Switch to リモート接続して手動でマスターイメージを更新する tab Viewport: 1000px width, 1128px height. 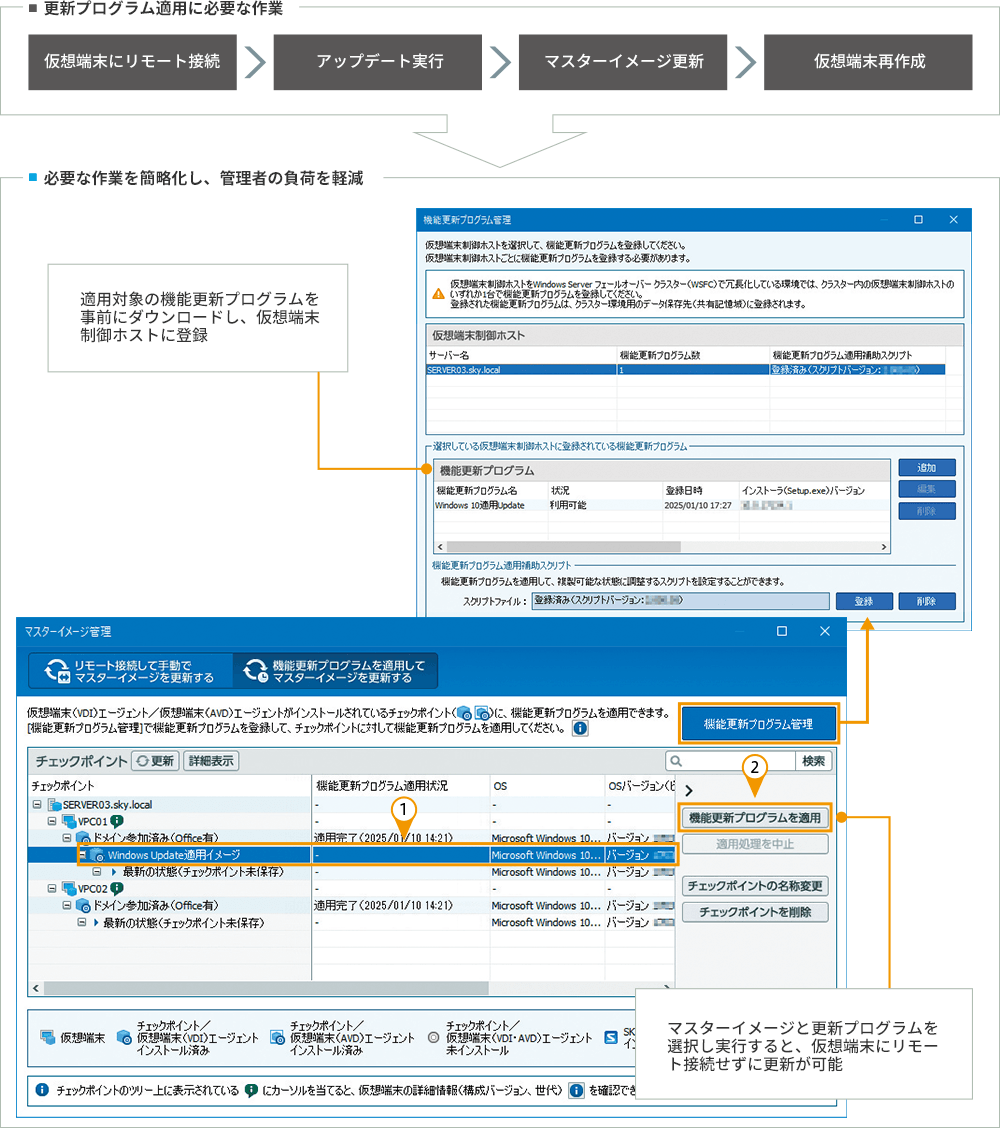pos(130,670)
